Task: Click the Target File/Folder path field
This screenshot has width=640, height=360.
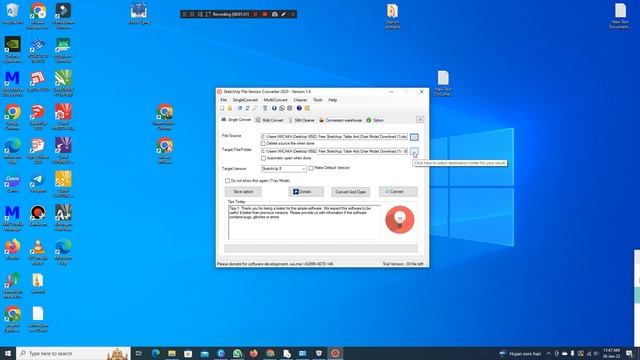Action: pos(334,151)
